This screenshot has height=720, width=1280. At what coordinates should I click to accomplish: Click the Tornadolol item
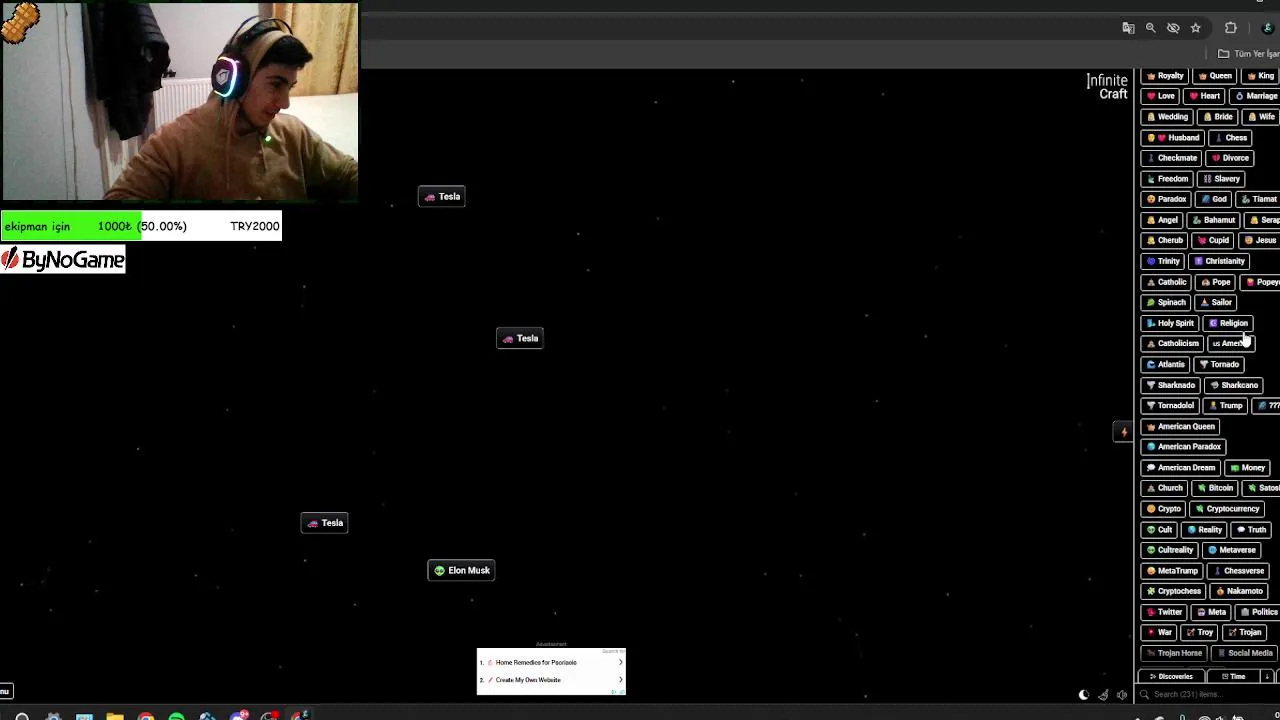(1170, 406)
